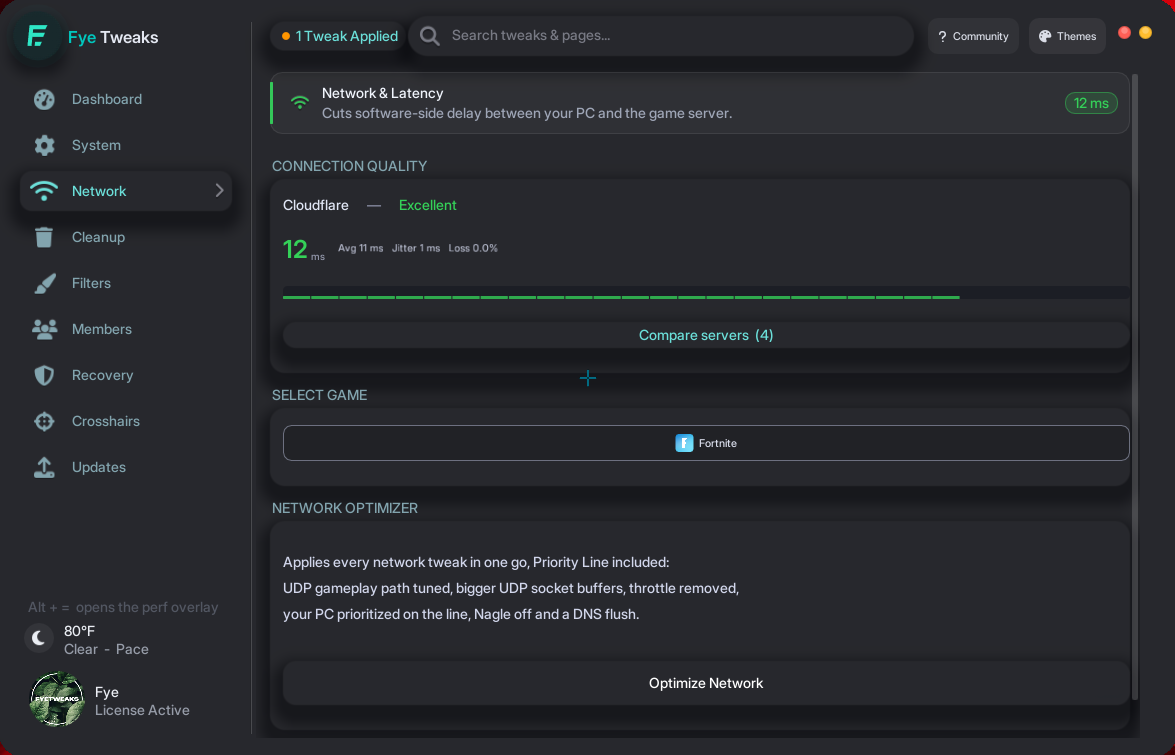
Task: Click the Fortnite game icon
Action: [x=684, y=443]
